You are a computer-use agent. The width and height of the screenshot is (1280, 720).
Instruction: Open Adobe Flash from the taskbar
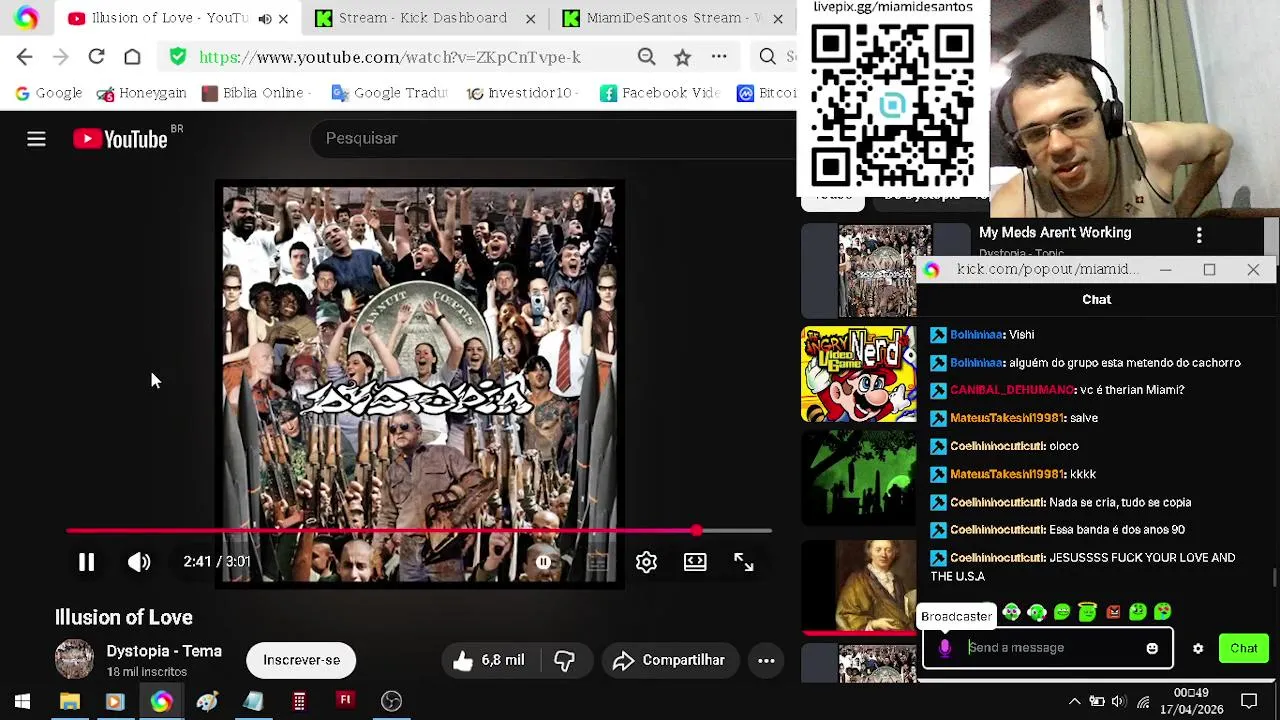click(x=345, y=701)
